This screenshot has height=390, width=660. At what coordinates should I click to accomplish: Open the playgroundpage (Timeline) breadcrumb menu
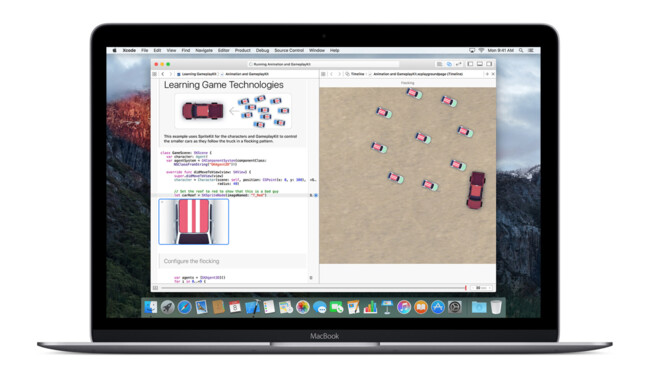pos(416,74)
